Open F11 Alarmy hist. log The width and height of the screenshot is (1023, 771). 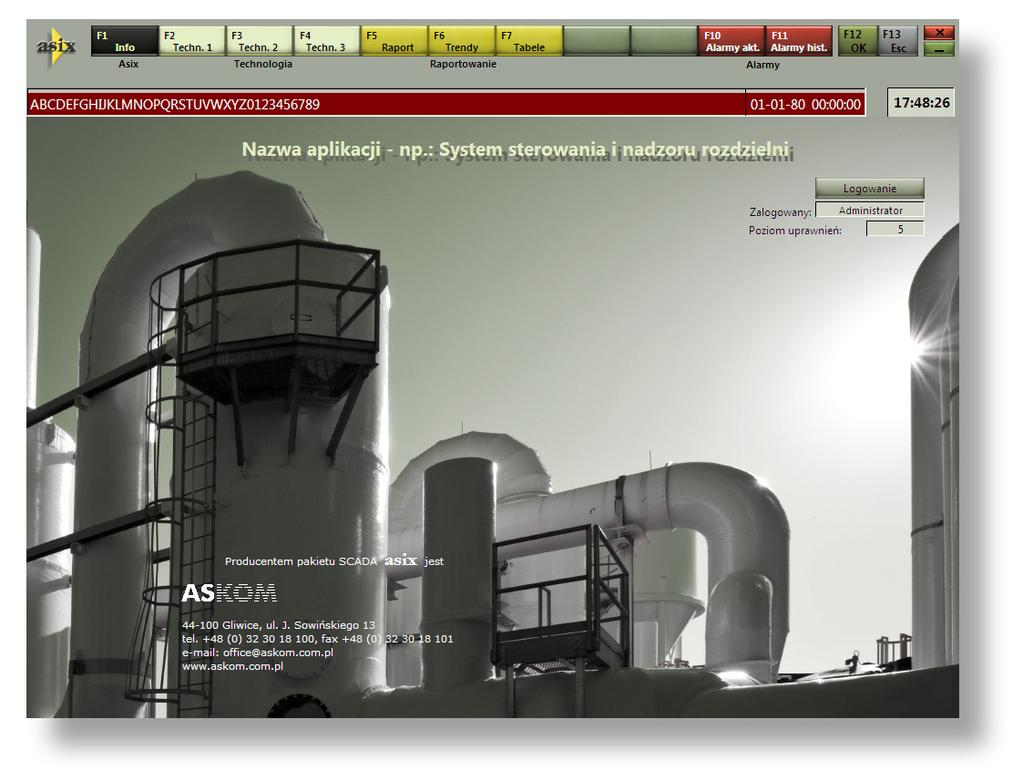coord(799,41)
